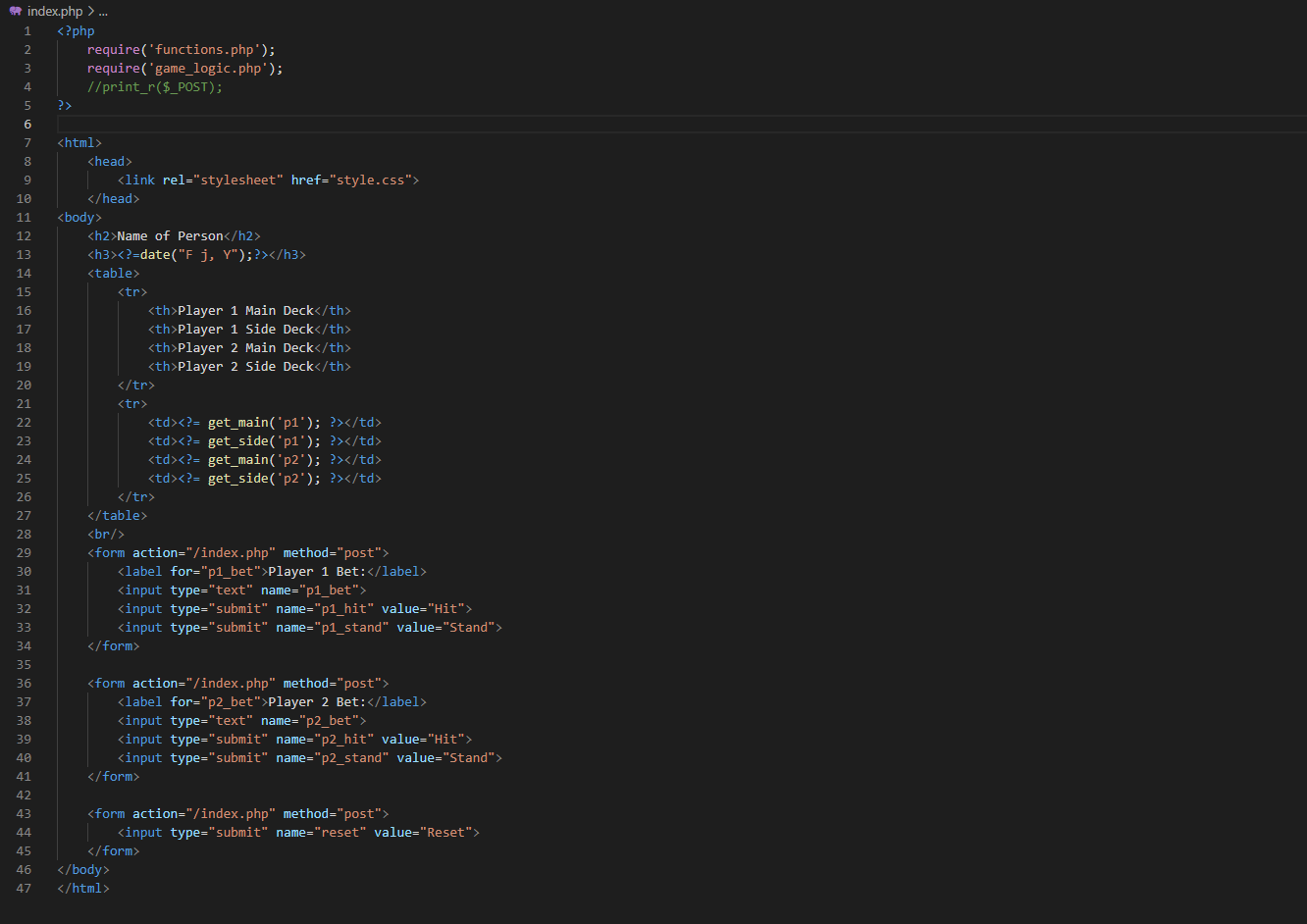
Task: Click the name="p2_stand" attribute
Action: pos(333,757)
